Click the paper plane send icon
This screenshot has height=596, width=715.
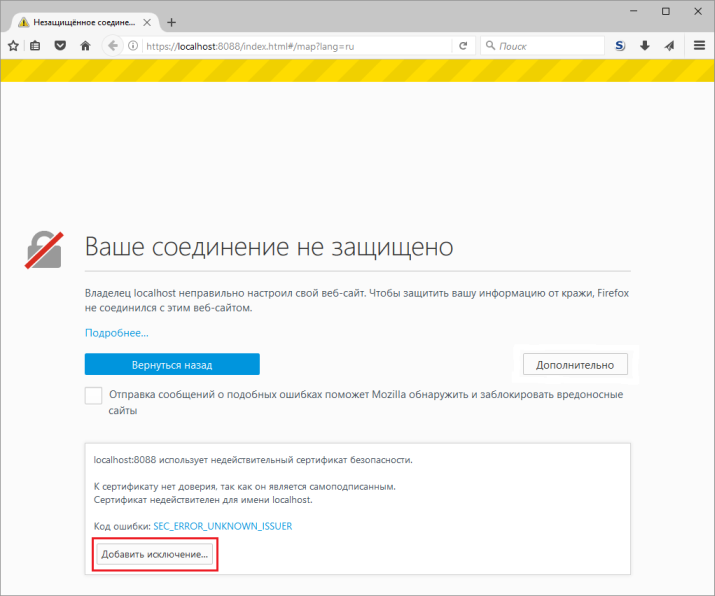click(669, 46)
